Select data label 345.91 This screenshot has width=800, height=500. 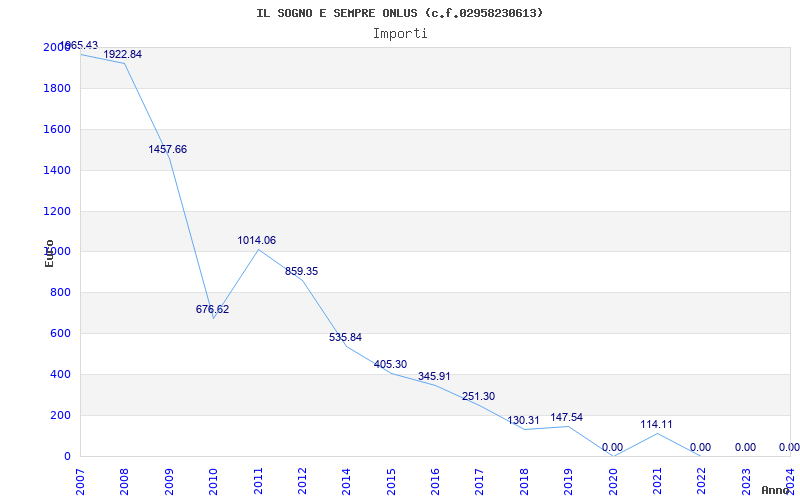[434, 377]
